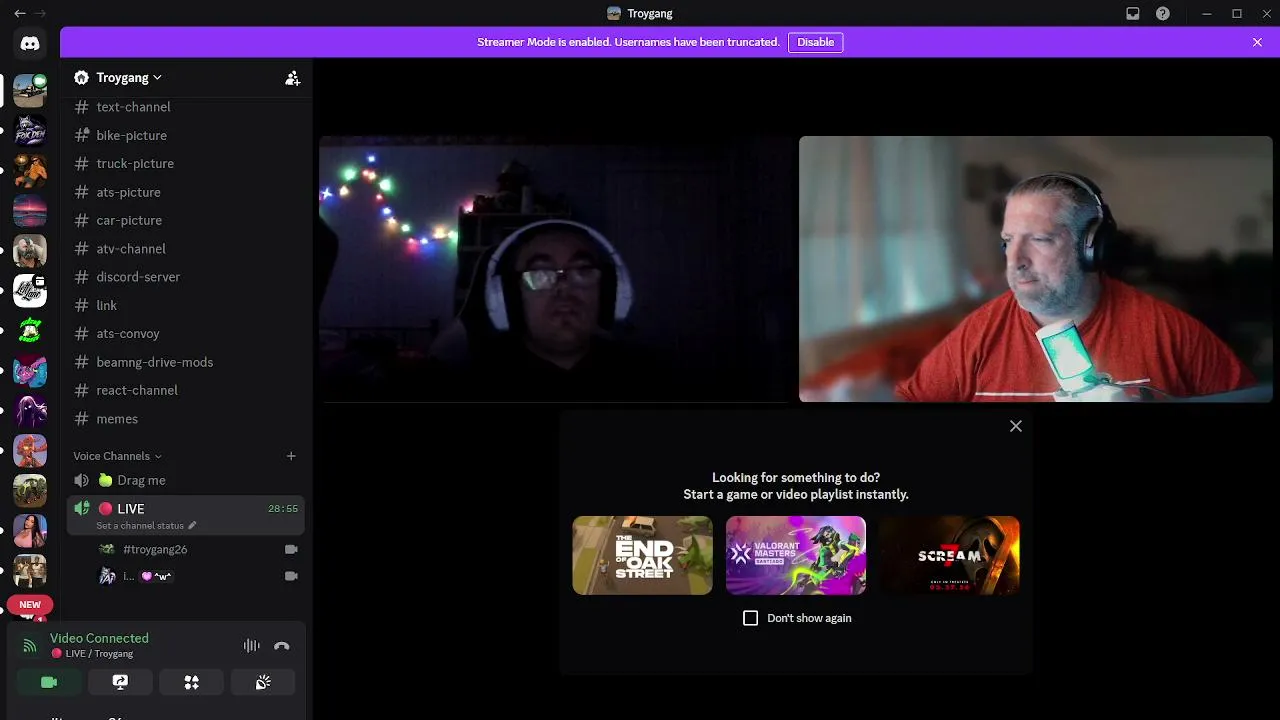This screenshot has height=720, width=1280.
Task: Collapse the Voice Channels category
Action: tap(117, 456)
